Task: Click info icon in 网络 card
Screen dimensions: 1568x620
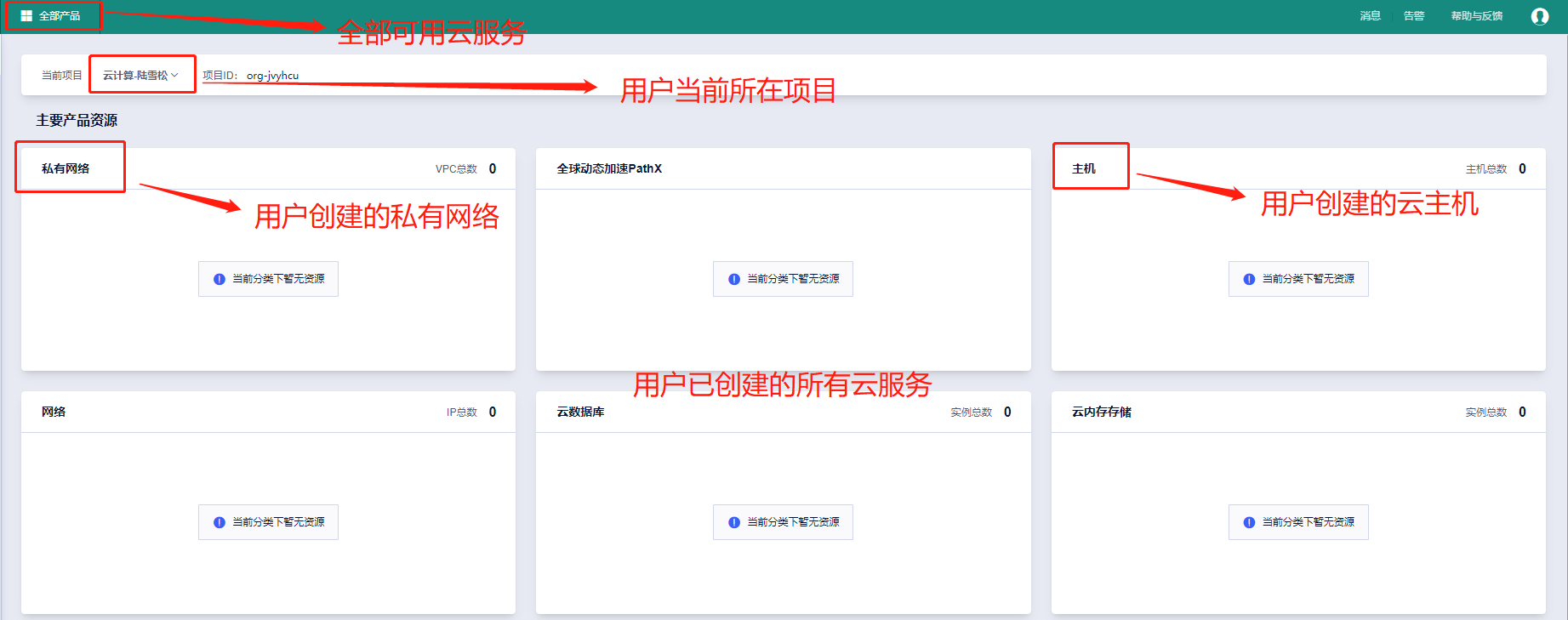Action: (x=220, y=522)
